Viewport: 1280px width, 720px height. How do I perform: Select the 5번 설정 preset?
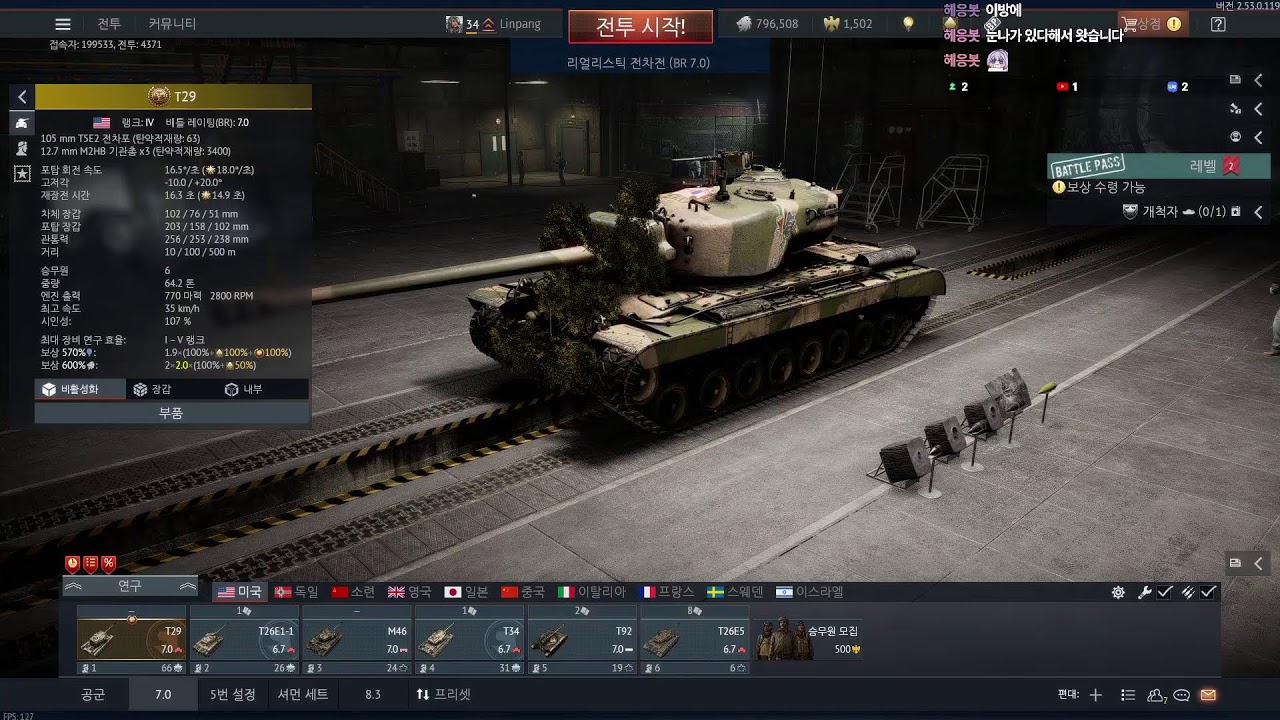click(233, 694)
